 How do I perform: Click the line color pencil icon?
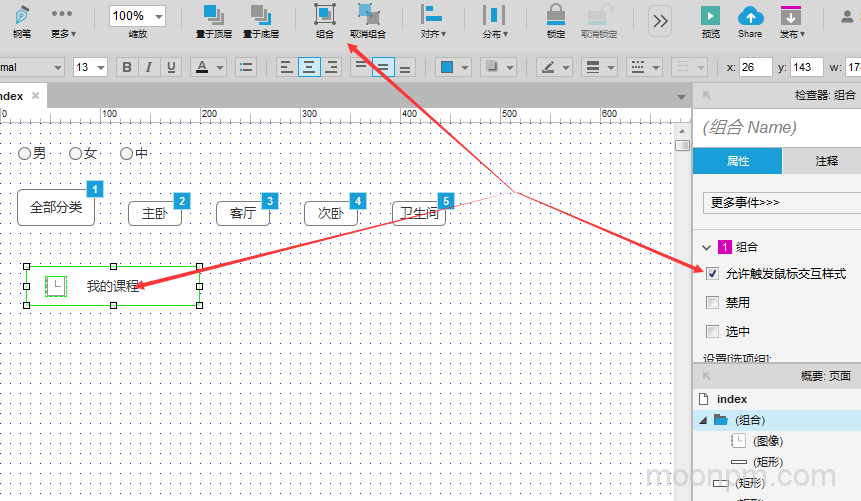point(547,67)
